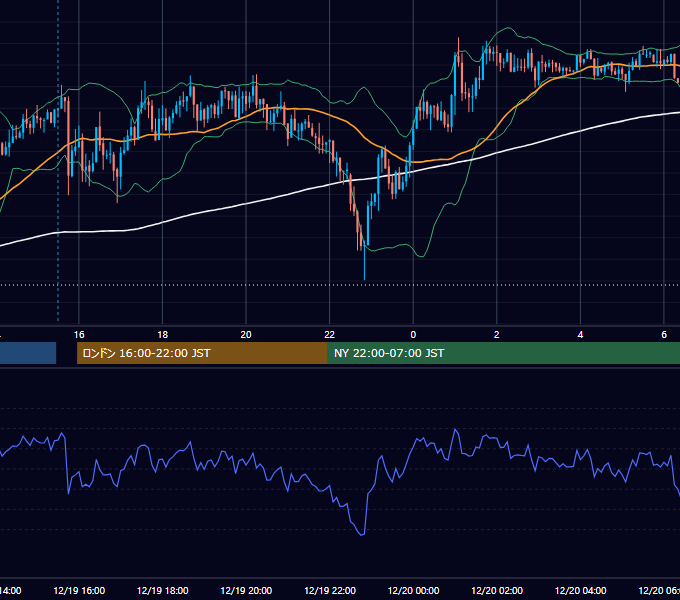Image resolution: width=680 pixels, height=600 pixels.
Task: Click the '16' hour label on chart axis
Action: (x=79, y=335)
